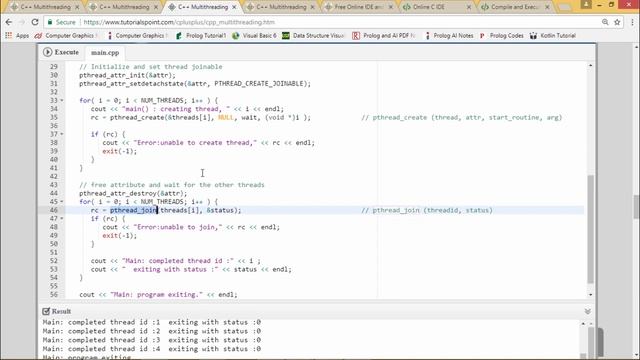The height and width of the screenshot is (360, 640).
Task: Click the pthread_attr_setdetachstate code line
Action: (x=195, y=84)
